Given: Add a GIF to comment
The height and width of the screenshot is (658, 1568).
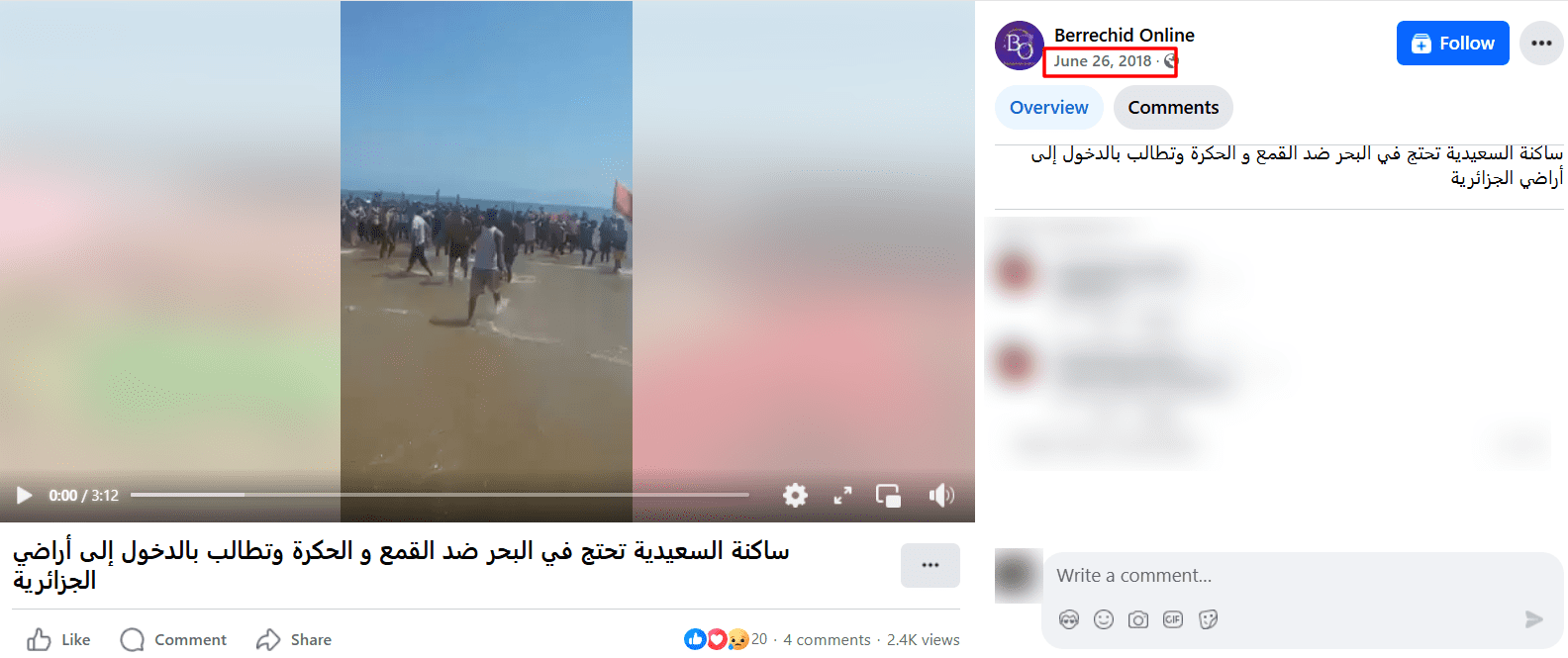Looking at the screenshot, I should click(x=1173, y=619).
